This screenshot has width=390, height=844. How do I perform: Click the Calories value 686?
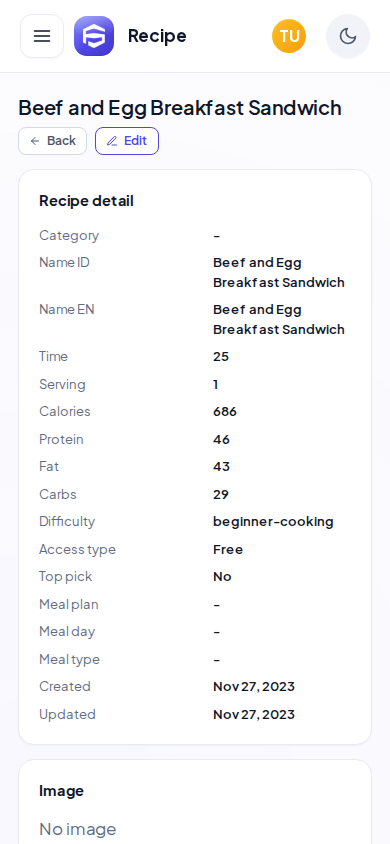(225, 412)
